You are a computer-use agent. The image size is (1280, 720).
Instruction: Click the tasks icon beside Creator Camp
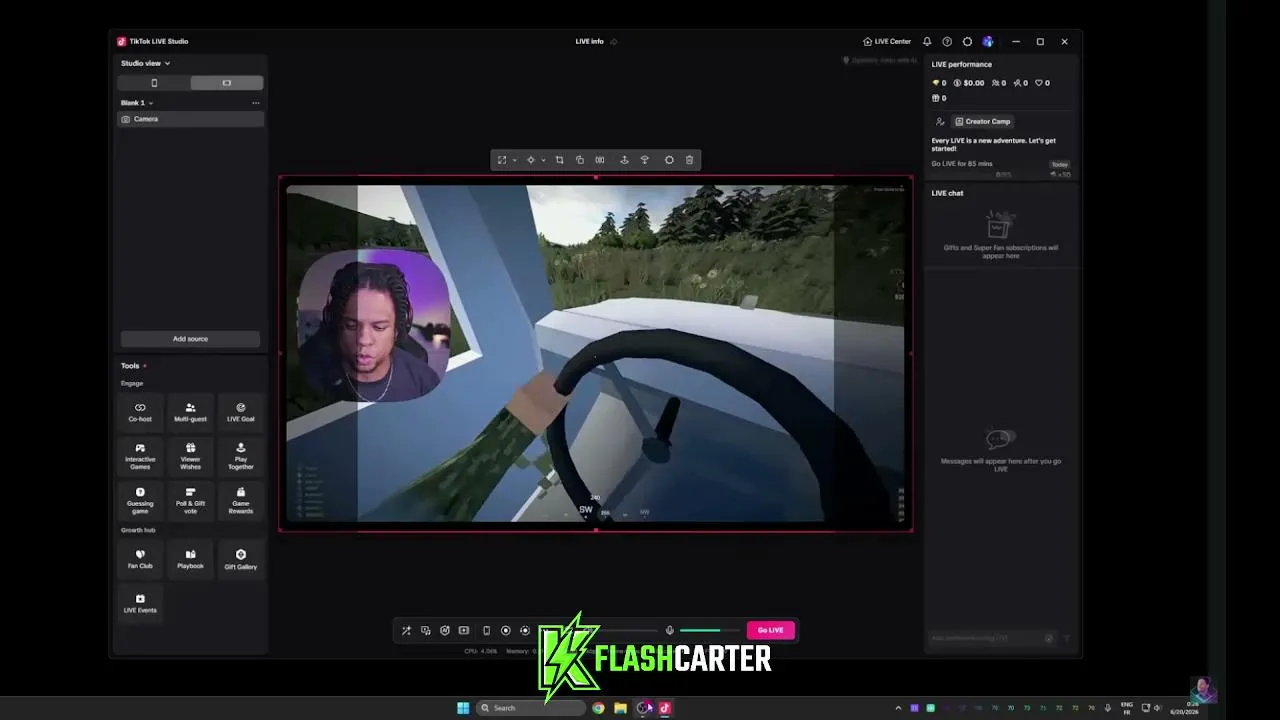pyautogui.click(x=940, y=121)
